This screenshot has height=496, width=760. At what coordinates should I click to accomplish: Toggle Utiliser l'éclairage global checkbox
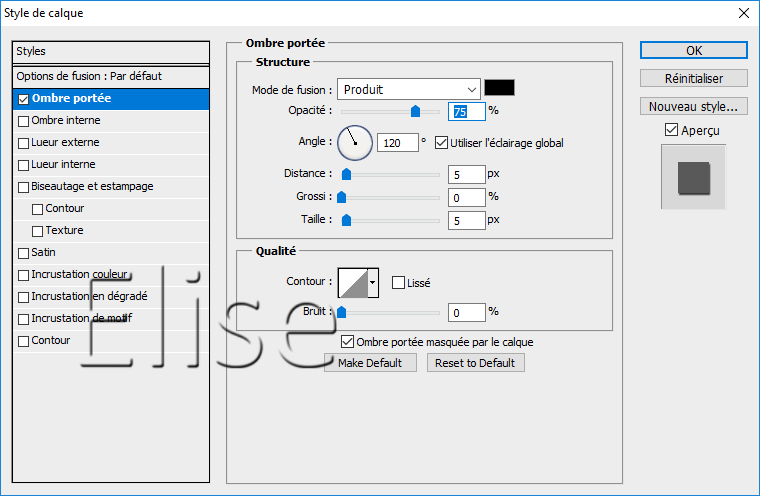[441, 143]
